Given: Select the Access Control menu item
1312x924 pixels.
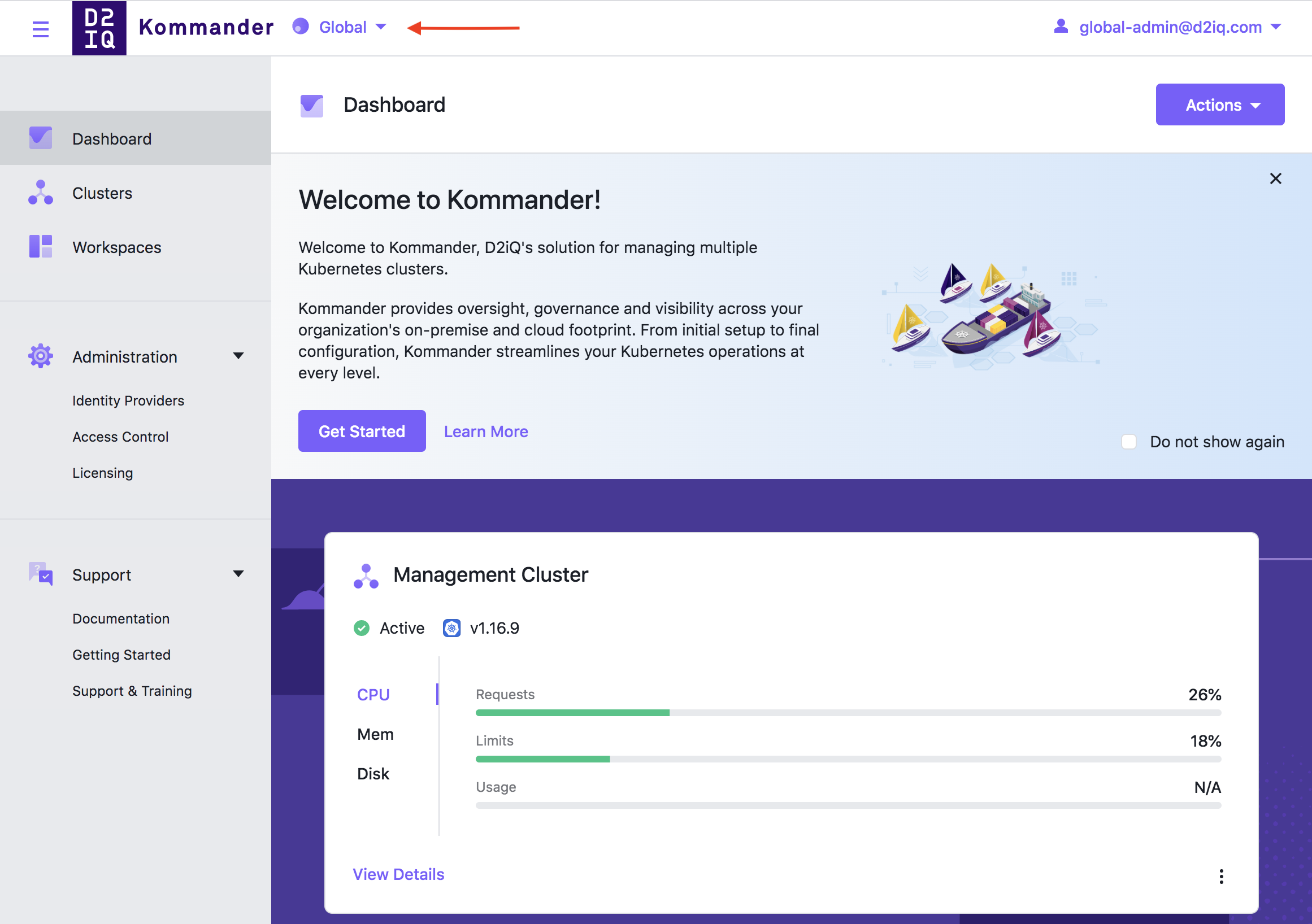Looking at the screenshot, I should tap(120, 437).
